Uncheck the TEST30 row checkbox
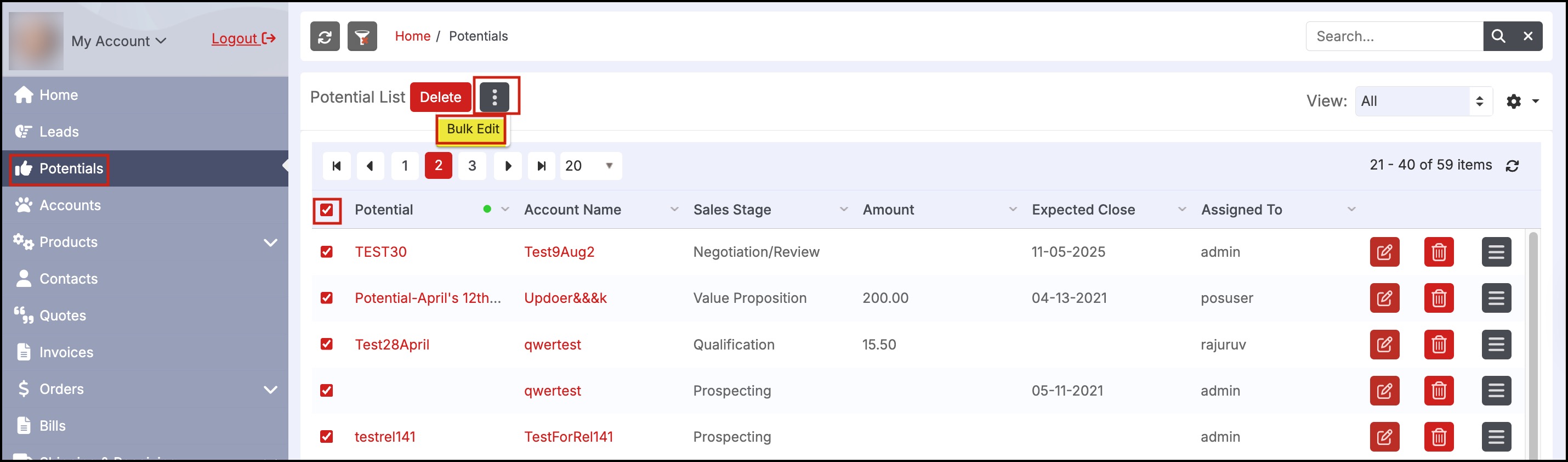The width and height of the screenshot is (1568, 462). (x=327, y=252)
